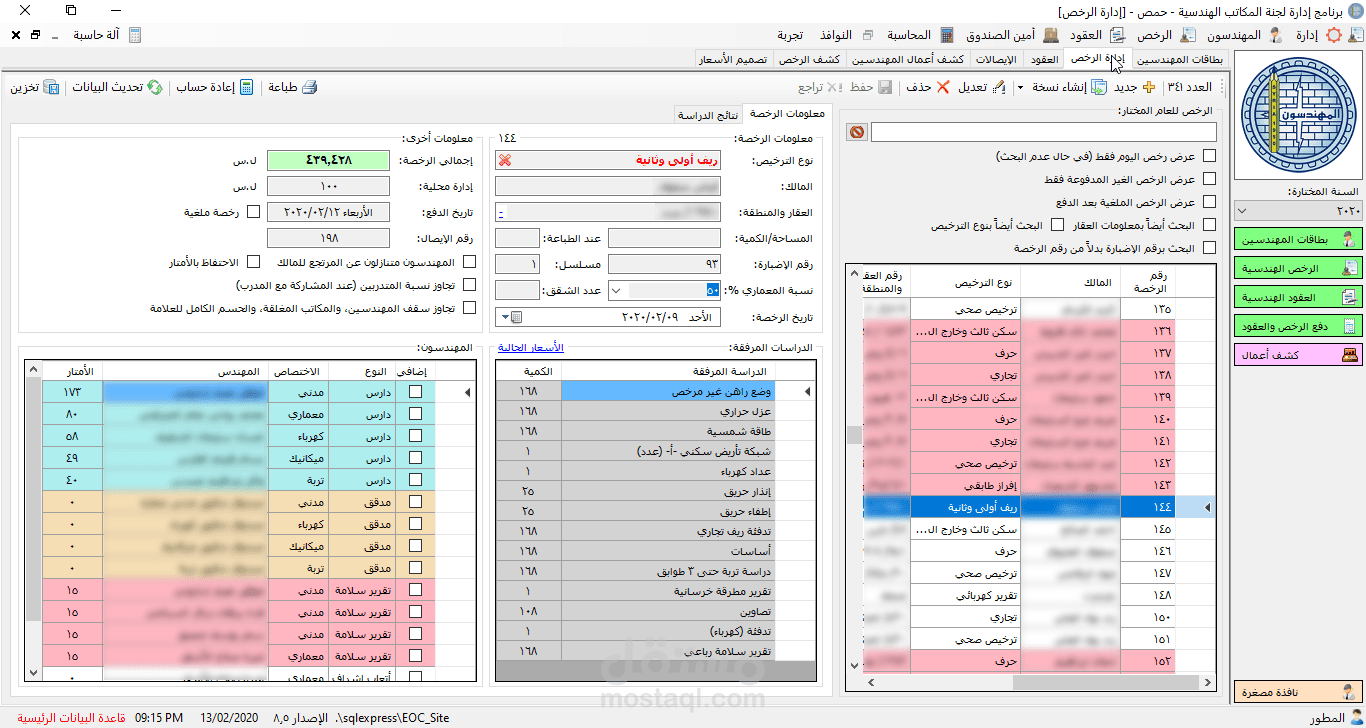The image size is (1366, 728).
Task: Click the تخزين storage icon
Action: (x=51, y=87)
